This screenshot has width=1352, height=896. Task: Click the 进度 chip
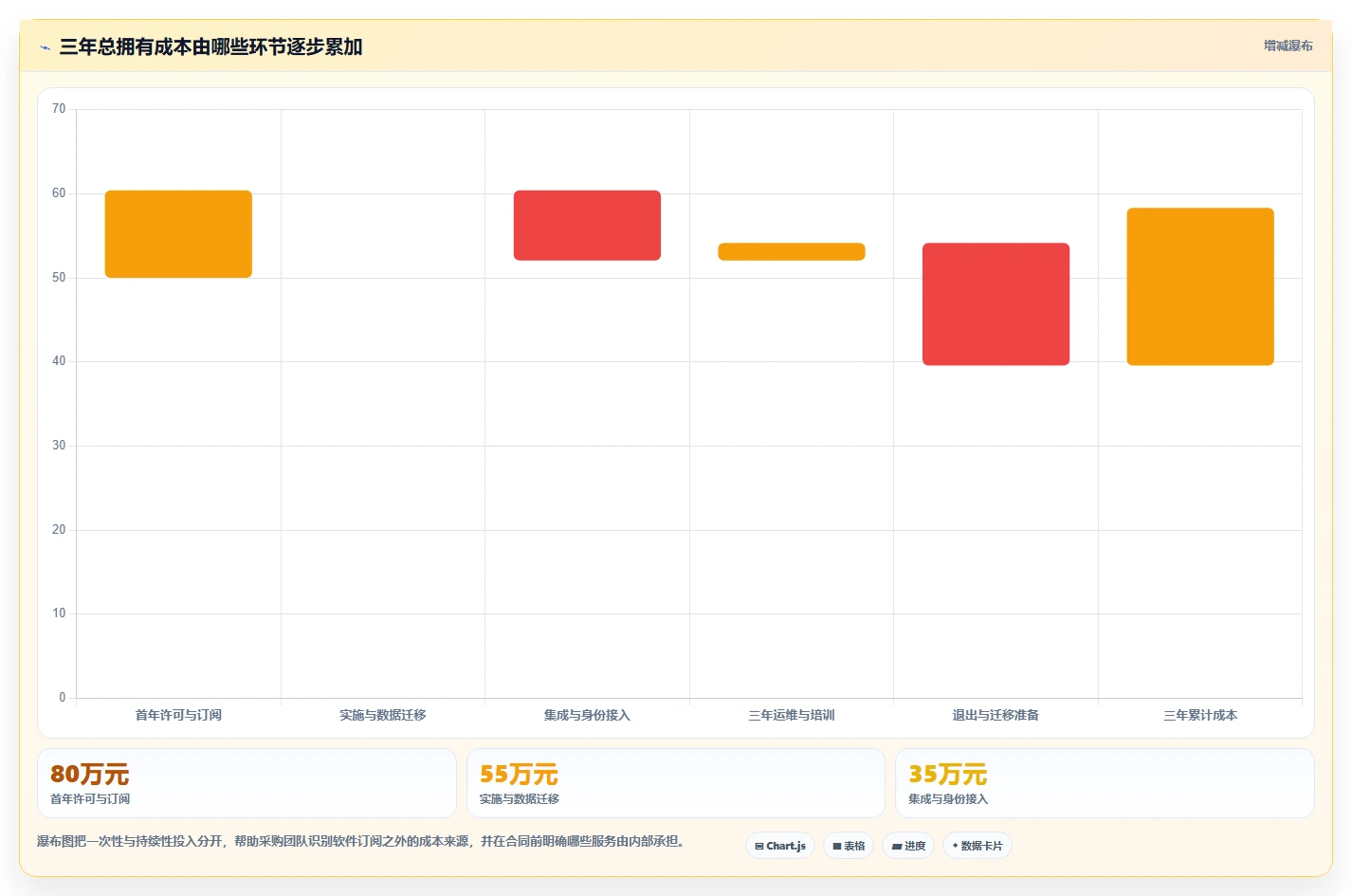908,846
